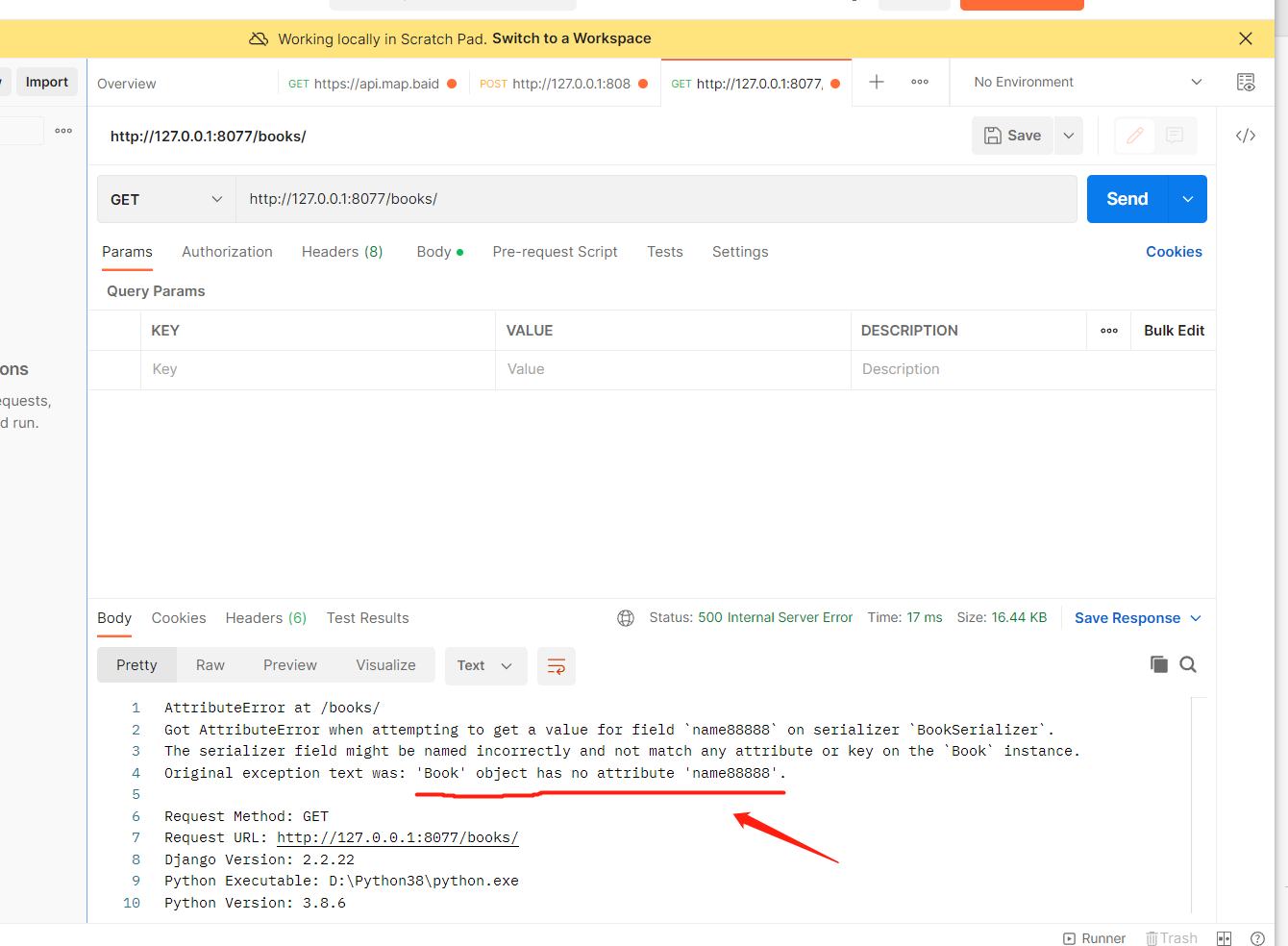Select Raw response view

211,665
